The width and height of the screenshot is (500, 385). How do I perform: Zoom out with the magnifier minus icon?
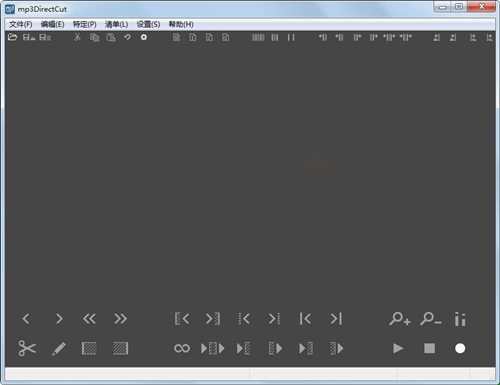[x=431, y=319]
